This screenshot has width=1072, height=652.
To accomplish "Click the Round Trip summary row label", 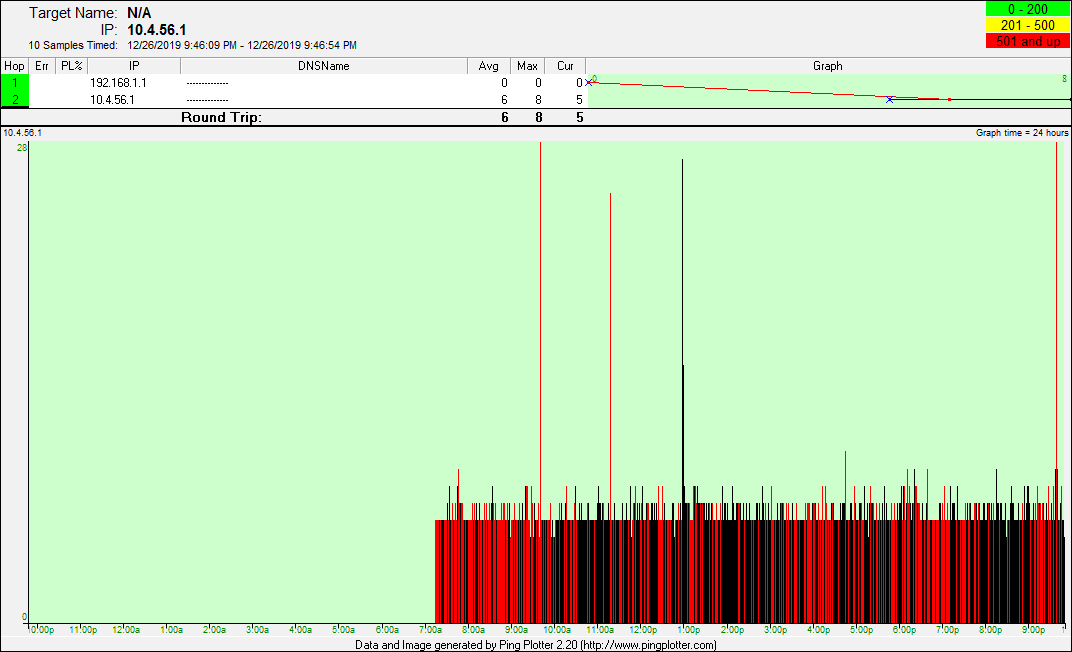I will click(221, 117).
